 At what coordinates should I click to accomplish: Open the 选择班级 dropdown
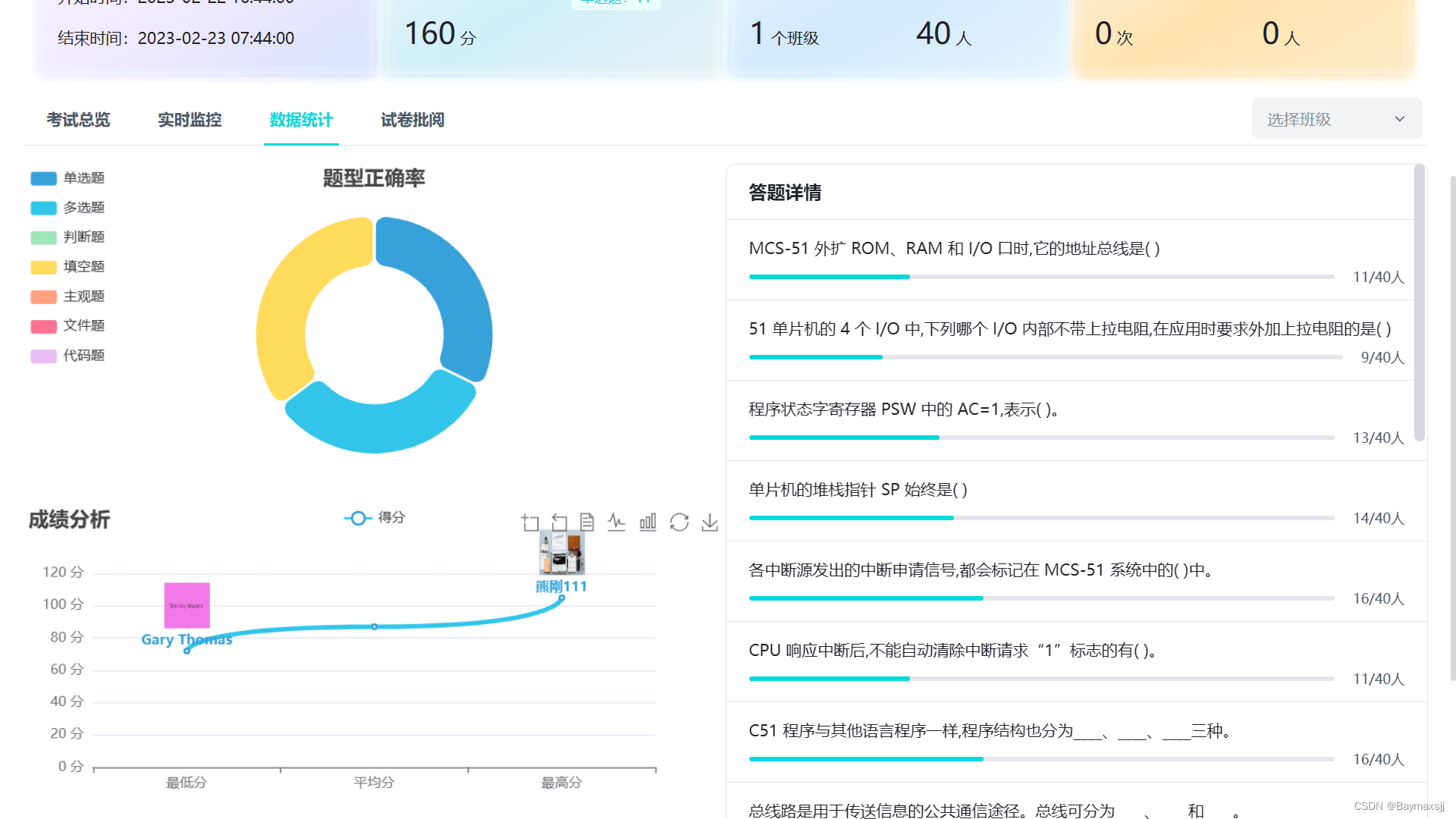point(1337,118)
